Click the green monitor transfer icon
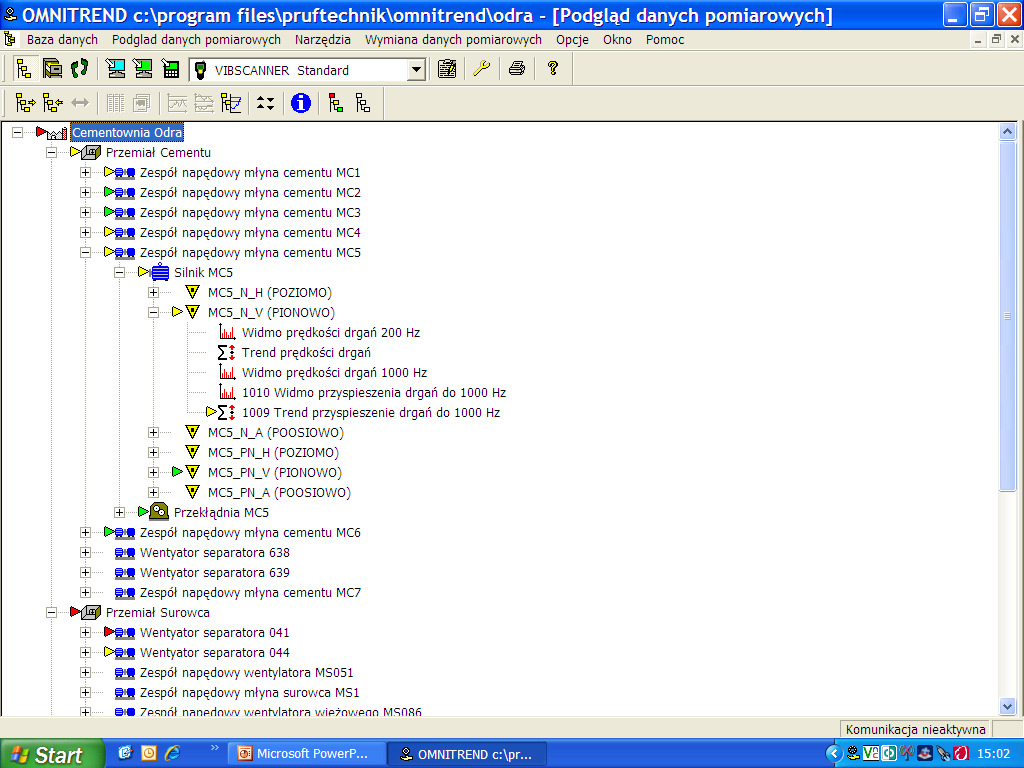Screen dimensions: 1024x768 point(143,69)
